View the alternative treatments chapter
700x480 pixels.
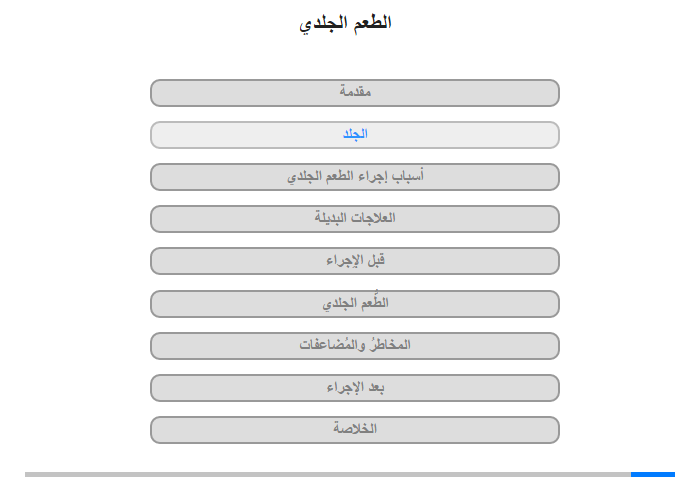[x=355, y=218]
